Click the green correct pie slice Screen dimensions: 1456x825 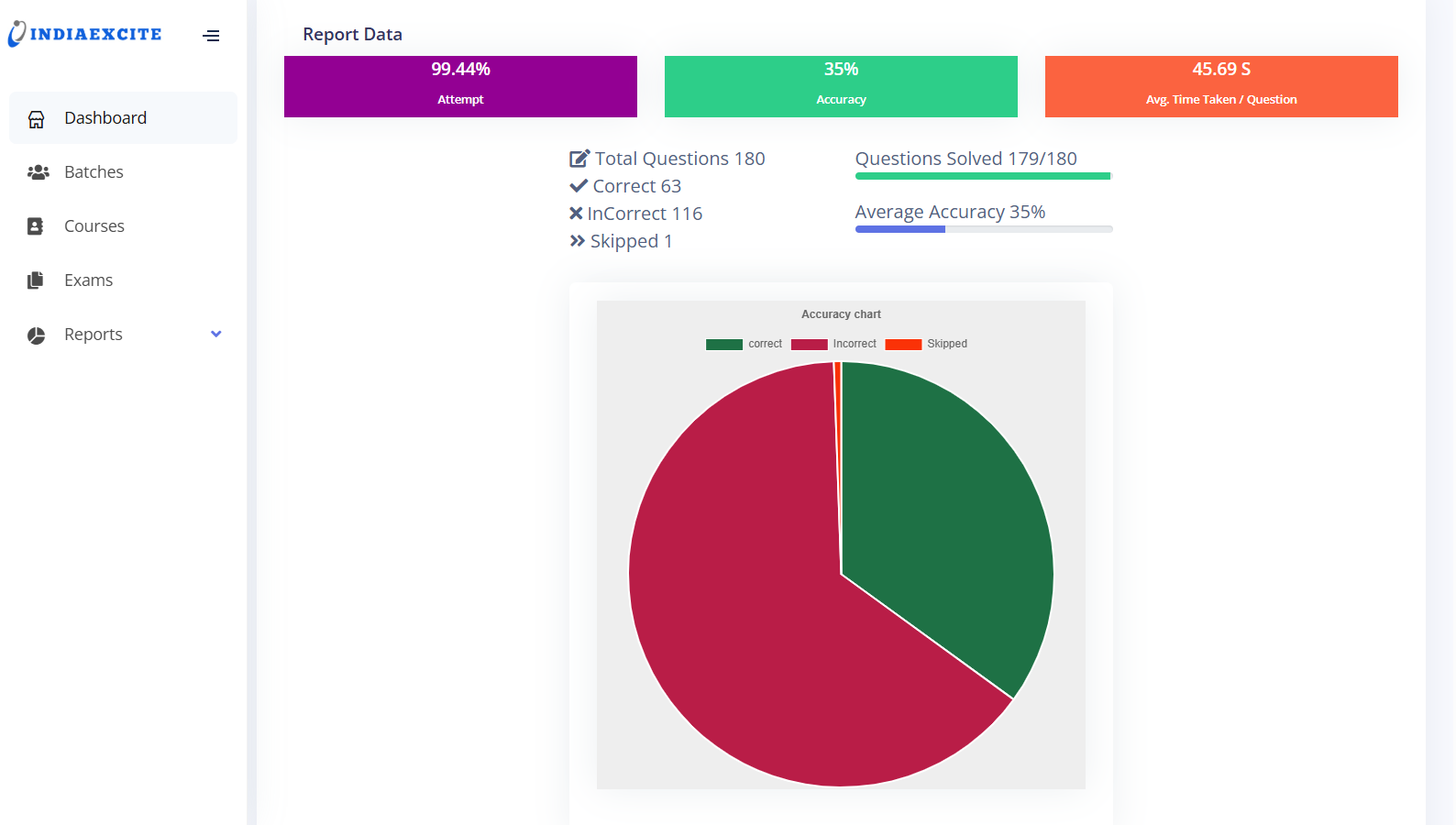pyautogui.click(x=944, y=513)
